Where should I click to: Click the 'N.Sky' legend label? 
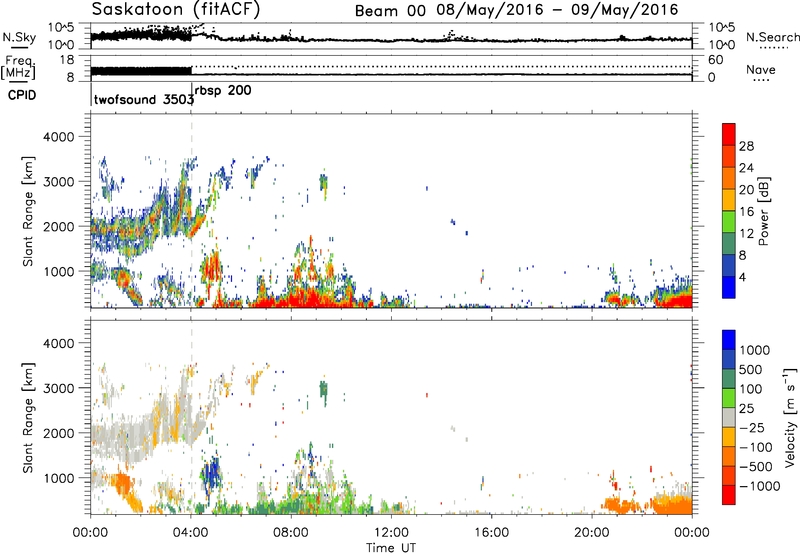19,37
